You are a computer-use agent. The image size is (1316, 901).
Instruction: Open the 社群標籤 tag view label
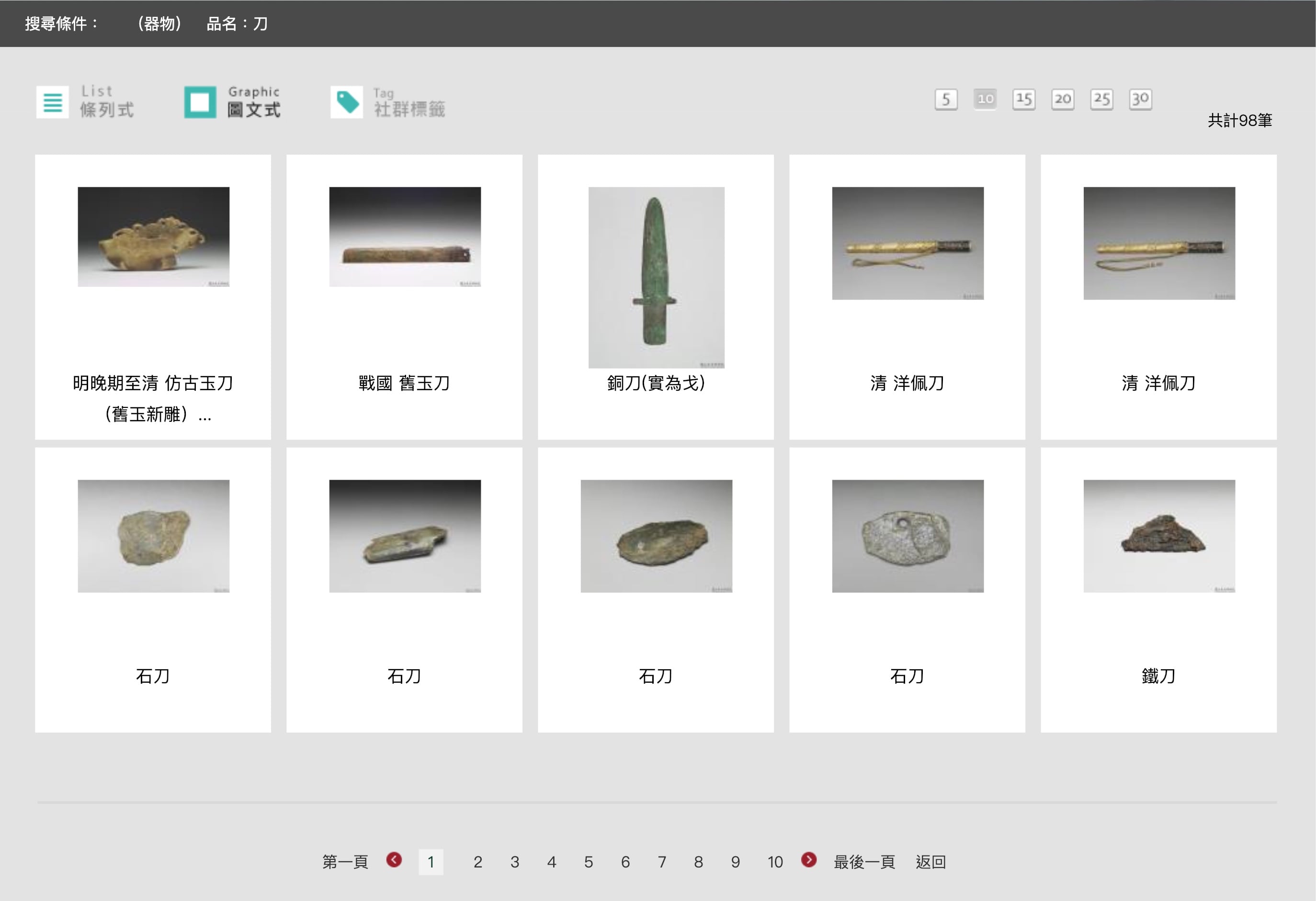409,109
